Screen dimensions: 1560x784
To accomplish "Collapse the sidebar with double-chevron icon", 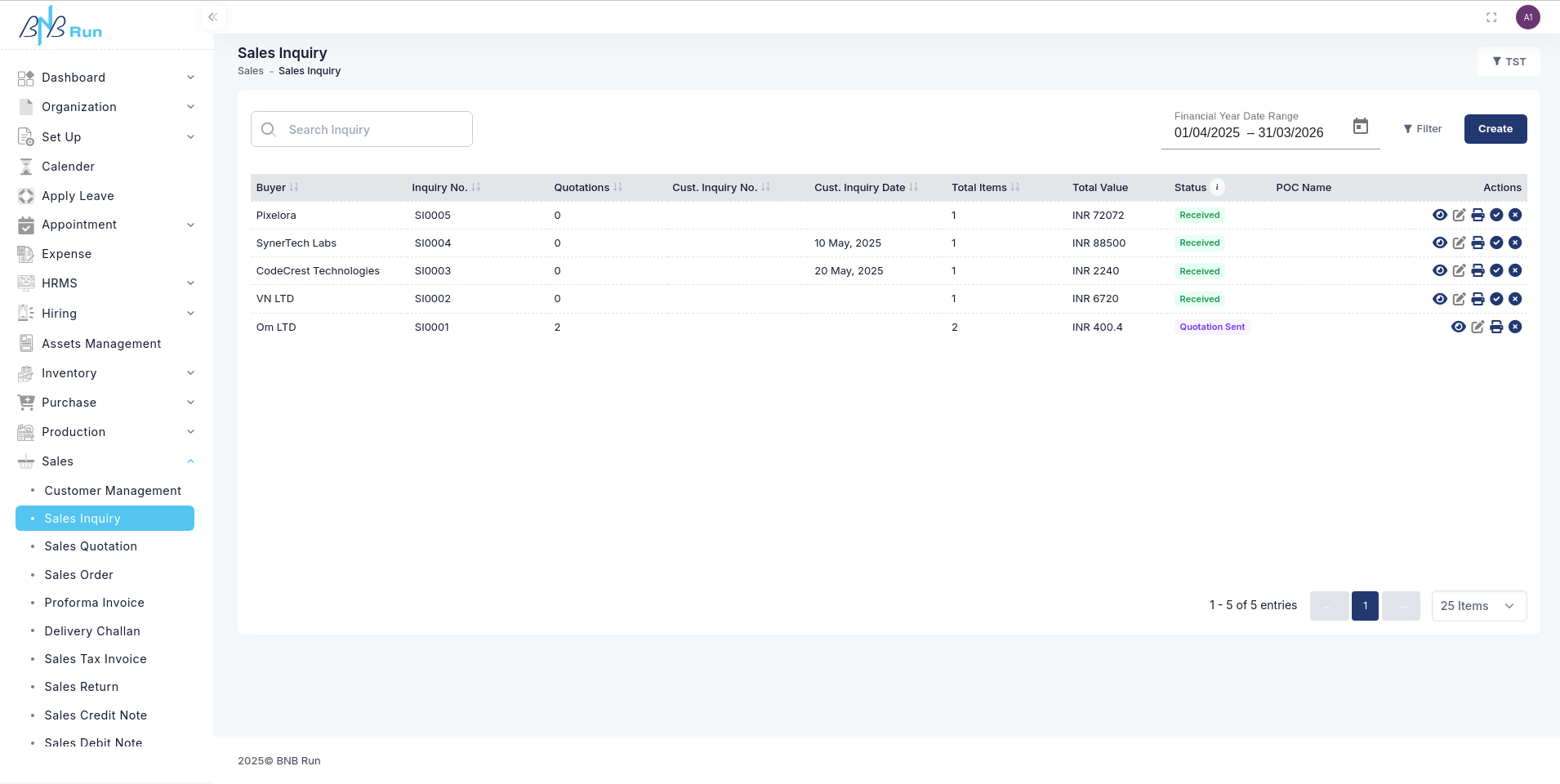I will pyautogui.click(x=212, y=17).
